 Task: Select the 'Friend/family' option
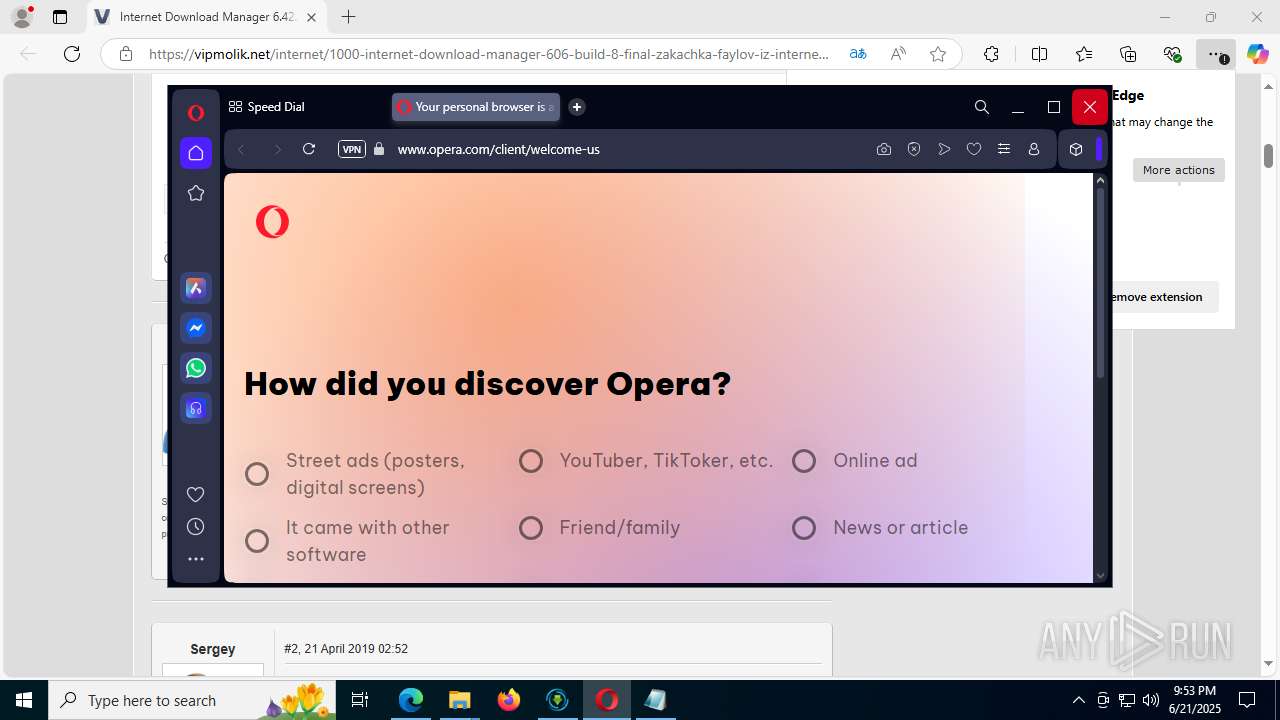pos(531,528)
